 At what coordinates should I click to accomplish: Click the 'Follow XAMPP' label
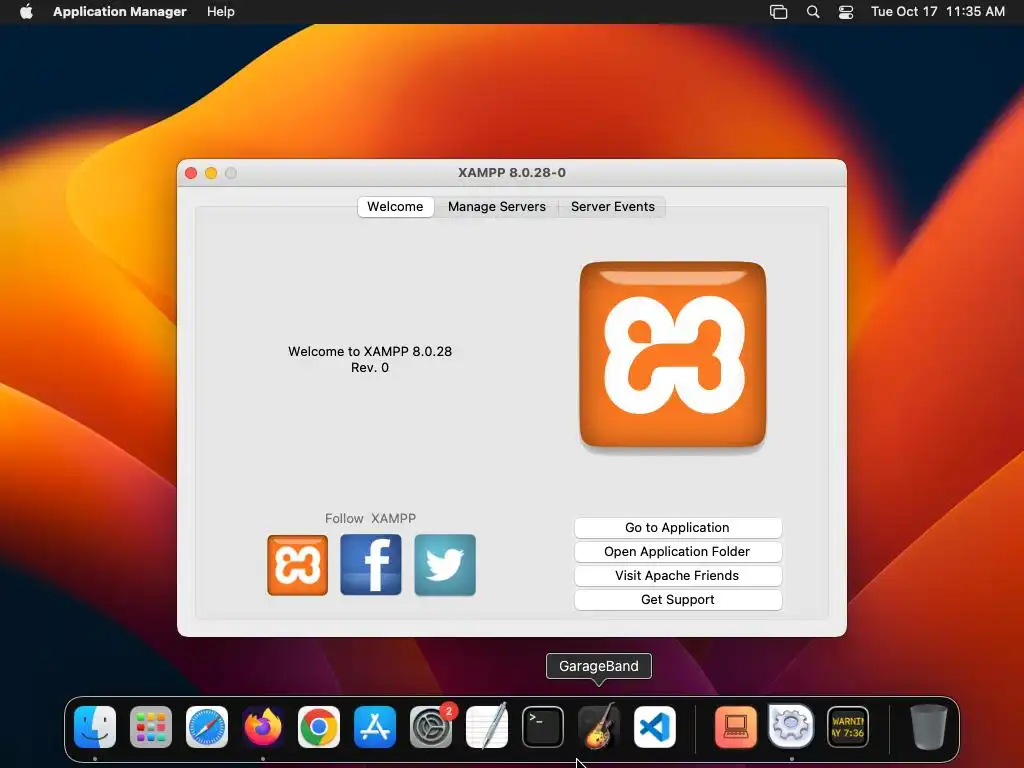click(x=370, y=519)
